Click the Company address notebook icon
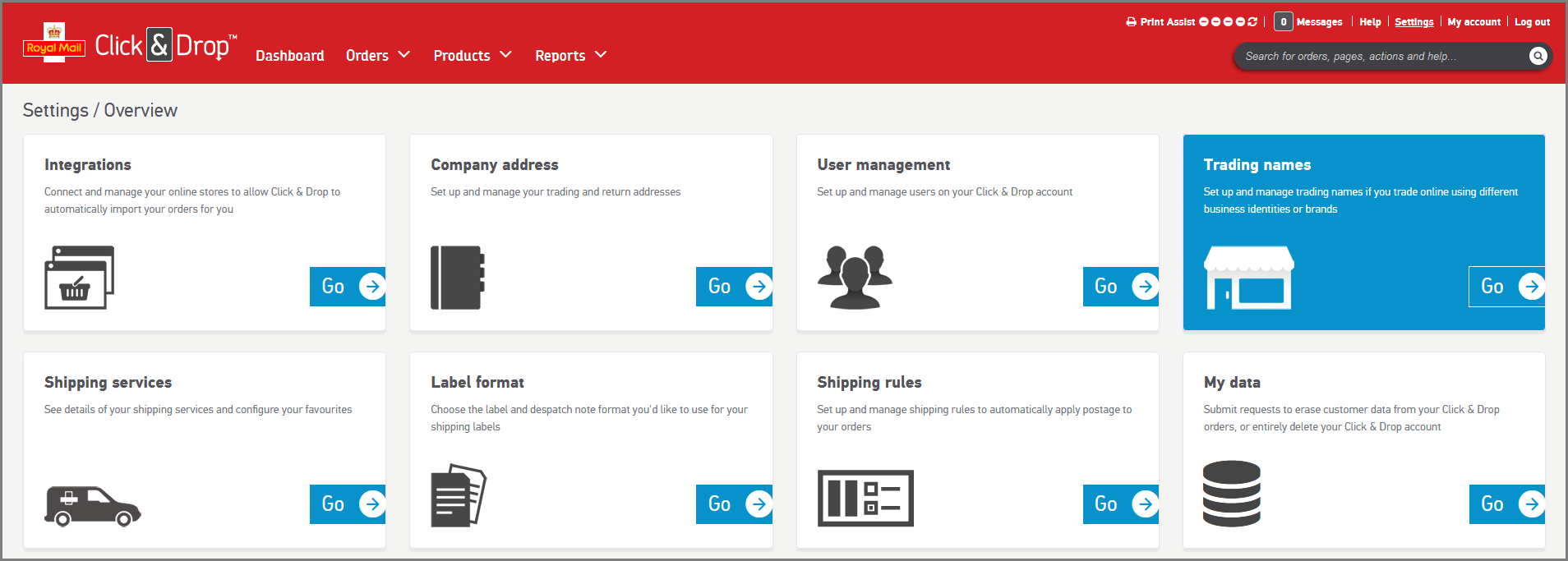The height and width of the screenshot is (561, 1568). [x=458, y=278]
